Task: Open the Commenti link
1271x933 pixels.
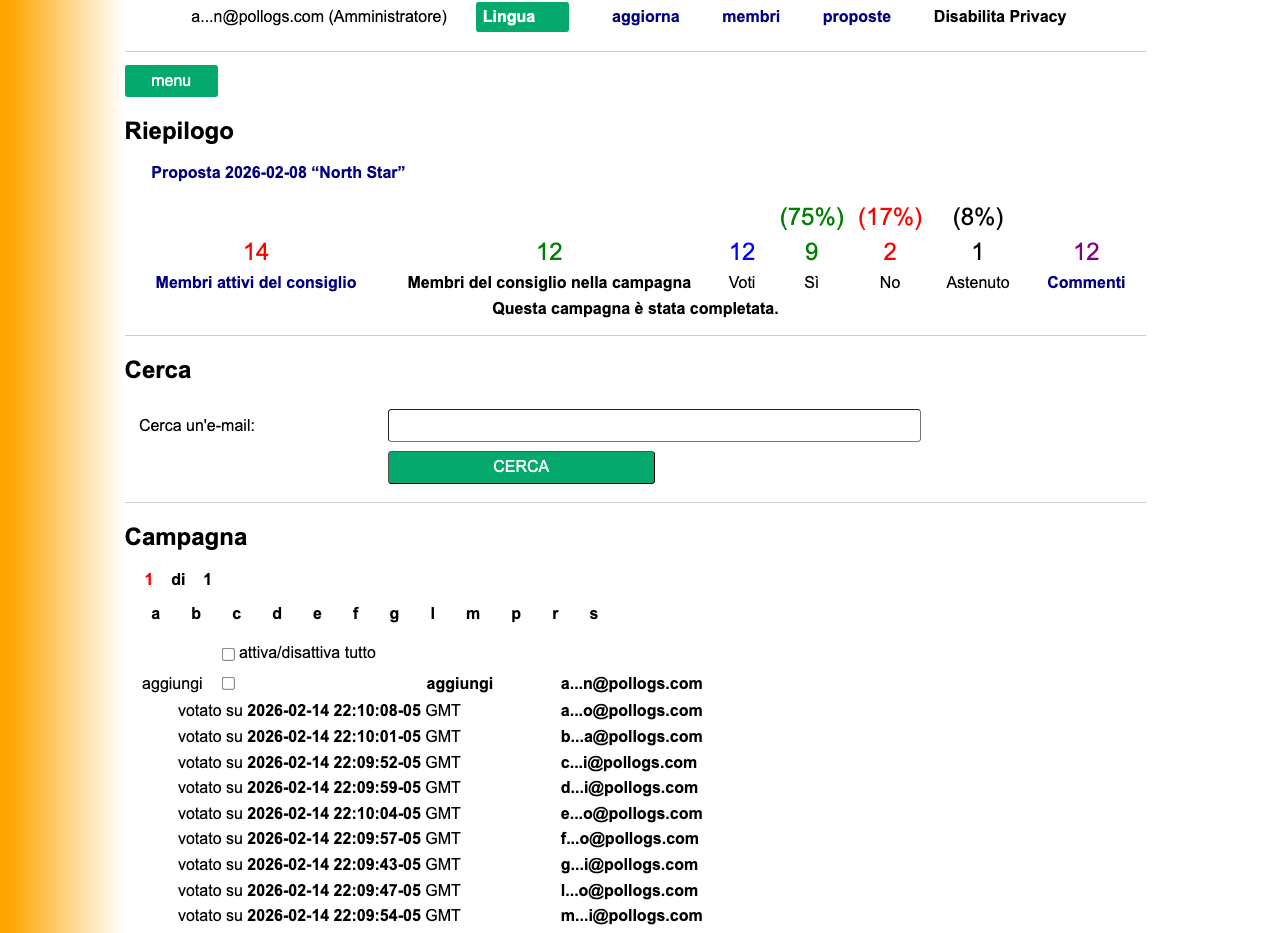Action: point(1085,283)
